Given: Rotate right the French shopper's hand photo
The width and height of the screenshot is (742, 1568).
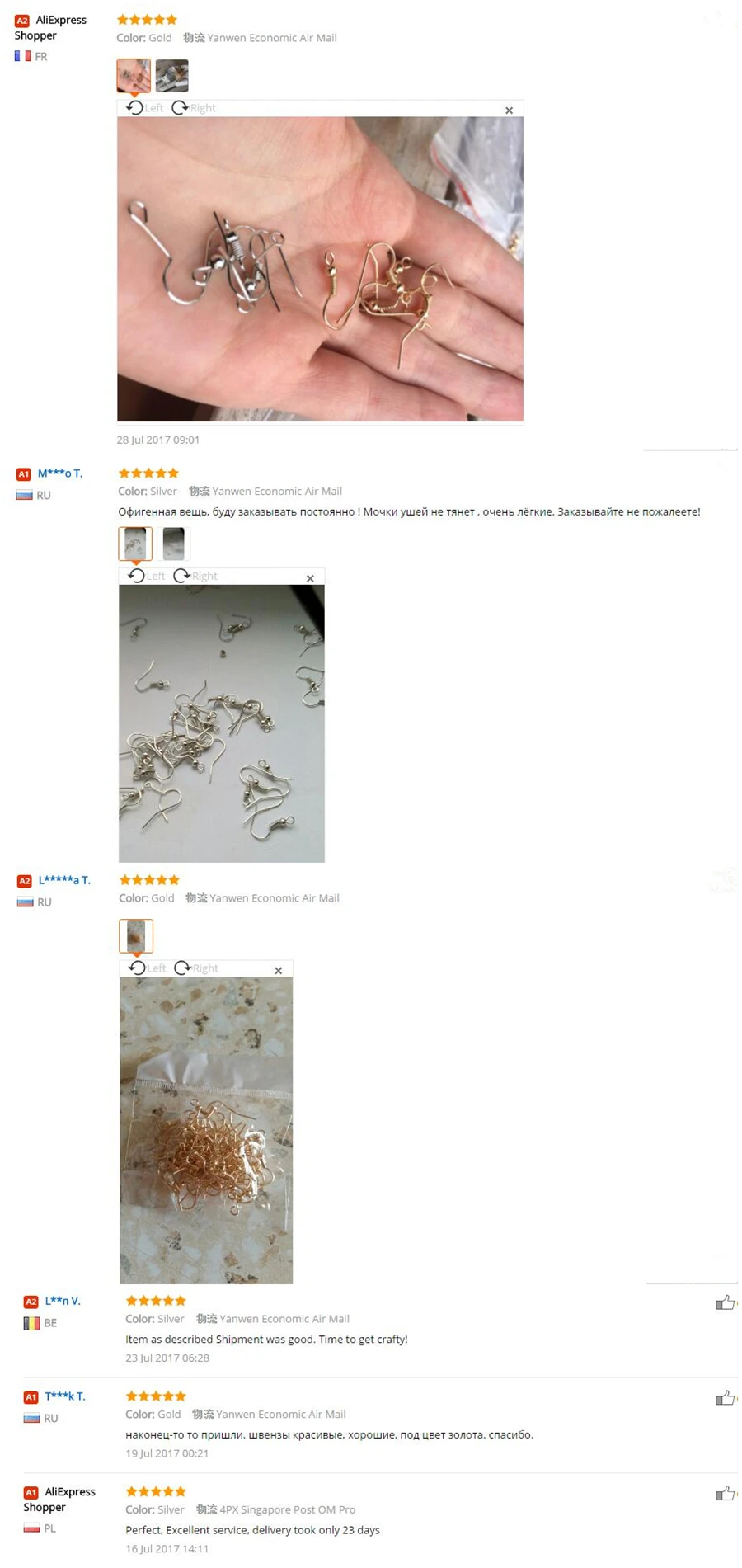Looking at the screenshot, I should [x=194, y=108].
